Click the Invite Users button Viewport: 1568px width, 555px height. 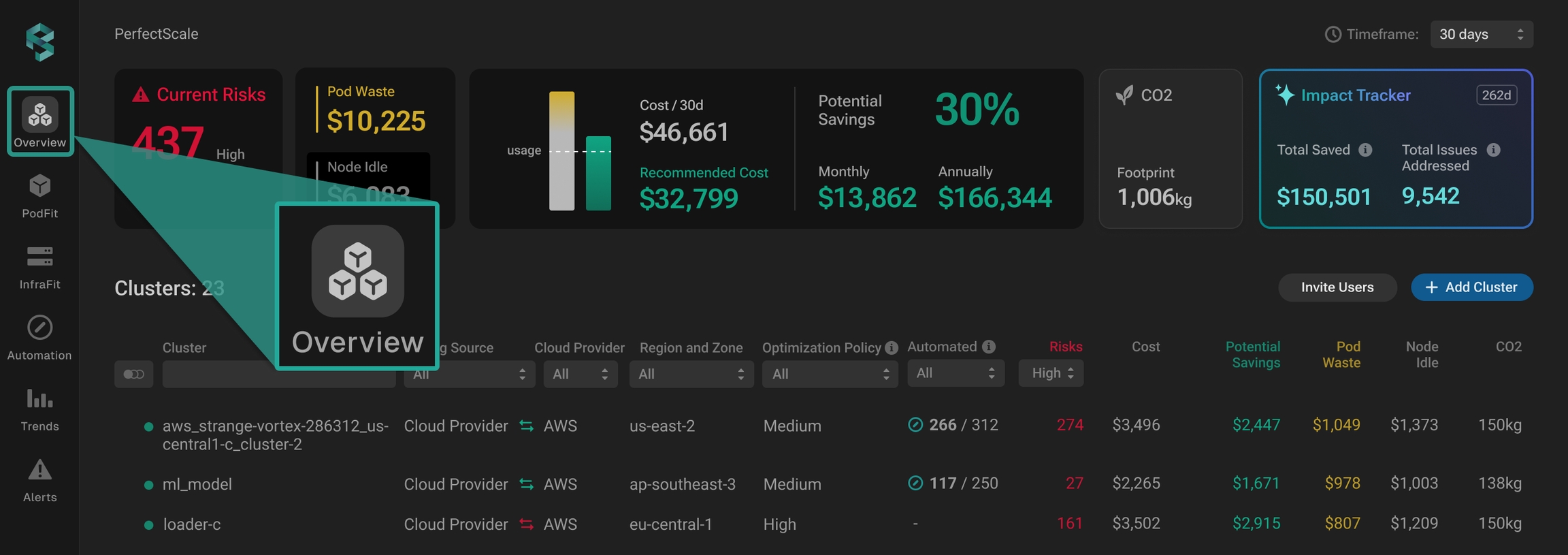[1337, 287]
